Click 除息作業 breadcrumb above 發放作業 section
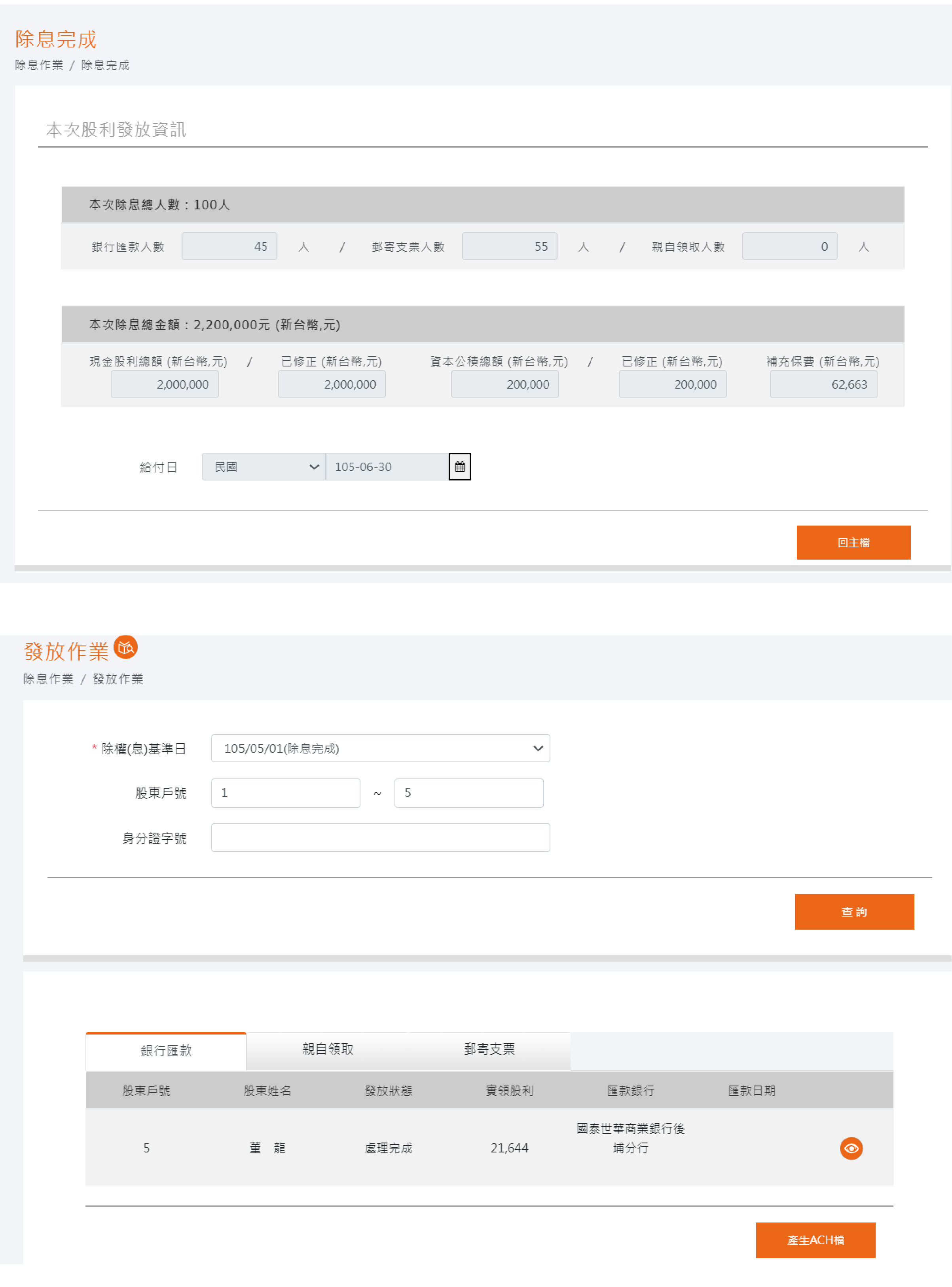This screenshot has height=1287, width=952. coord(48,679)
